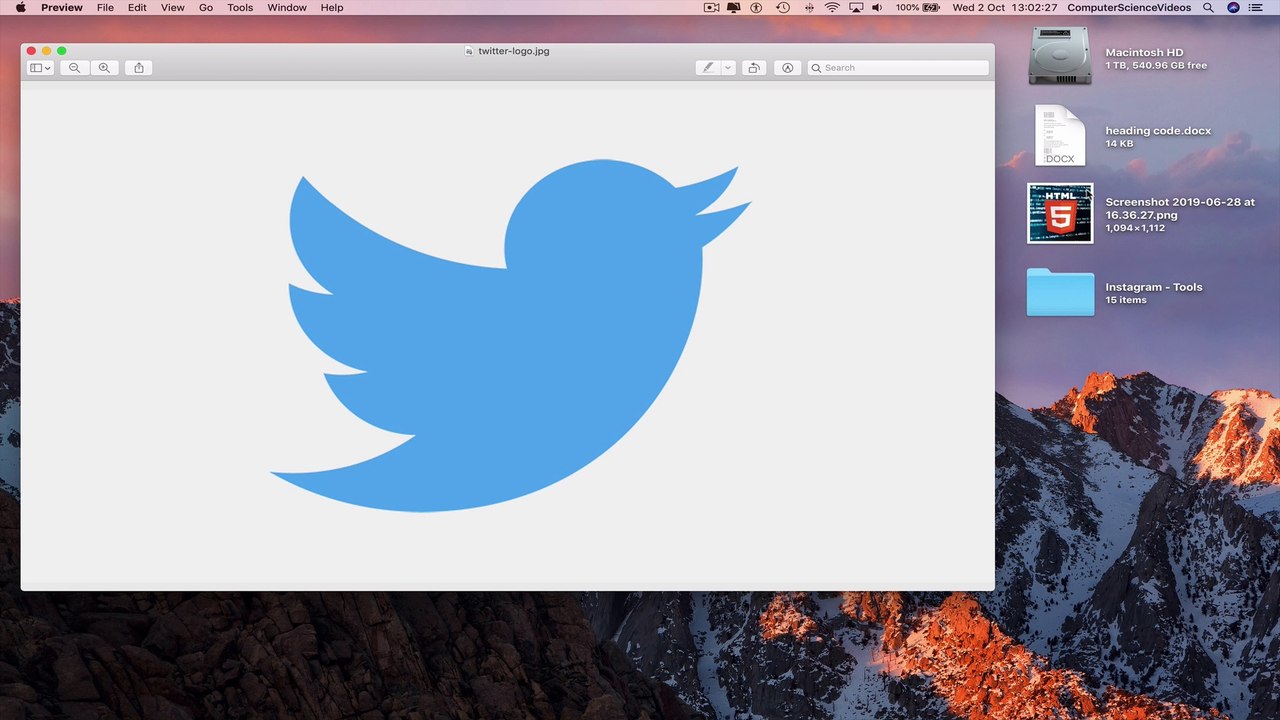Open the AirPlay display menu
The width and height of the screenshot is (1280, 720).
pyautogui.click(x=856, y=7)
